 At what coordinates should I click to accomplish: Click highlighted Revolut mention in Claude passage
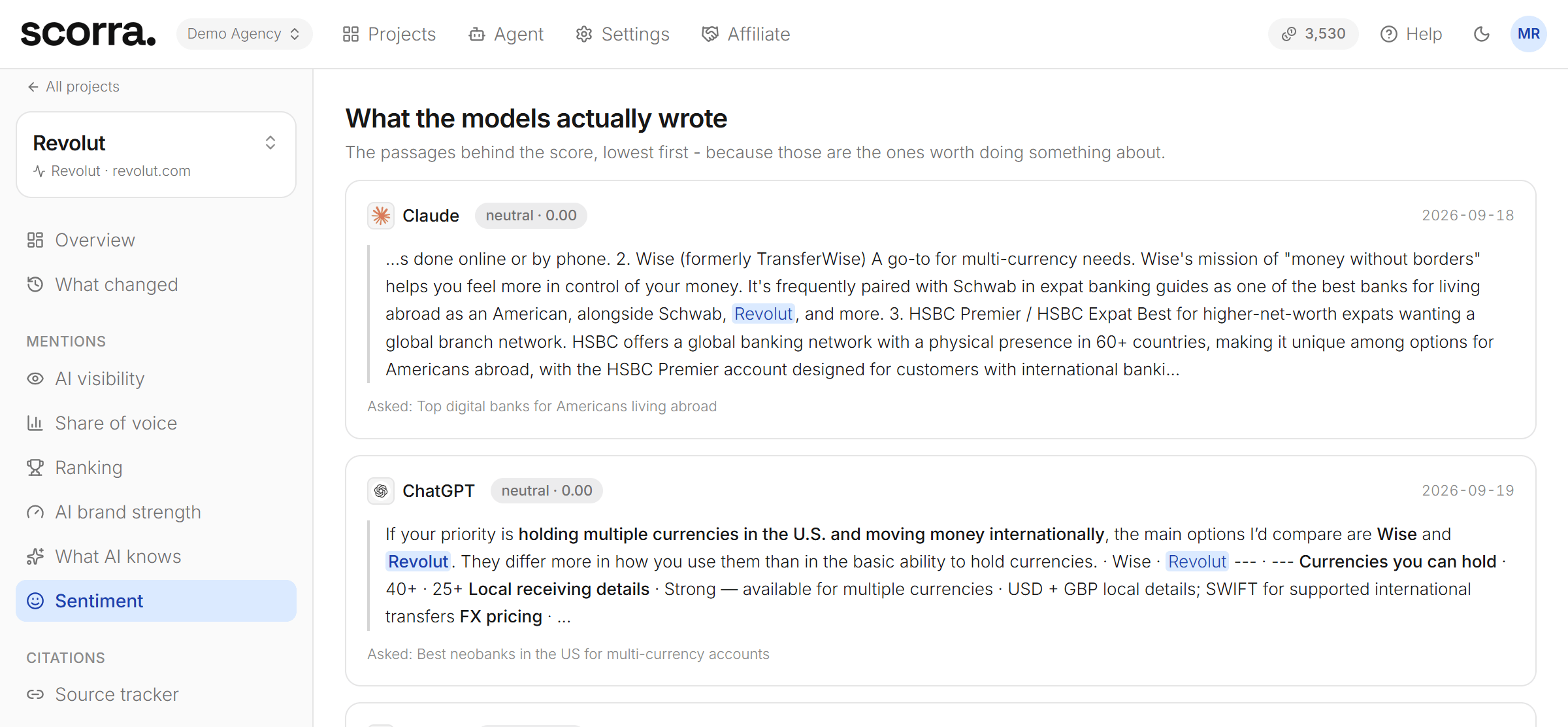pos(763,314)
